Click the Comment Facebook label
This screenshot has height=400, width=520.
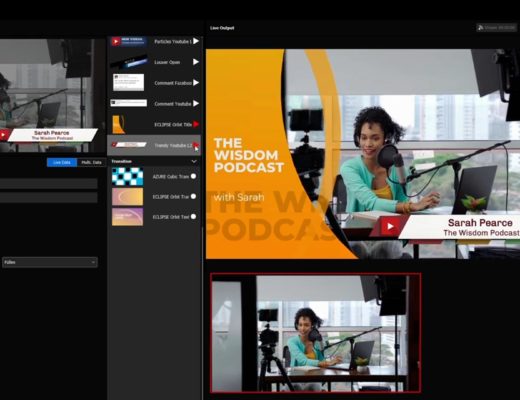[173, 83]
